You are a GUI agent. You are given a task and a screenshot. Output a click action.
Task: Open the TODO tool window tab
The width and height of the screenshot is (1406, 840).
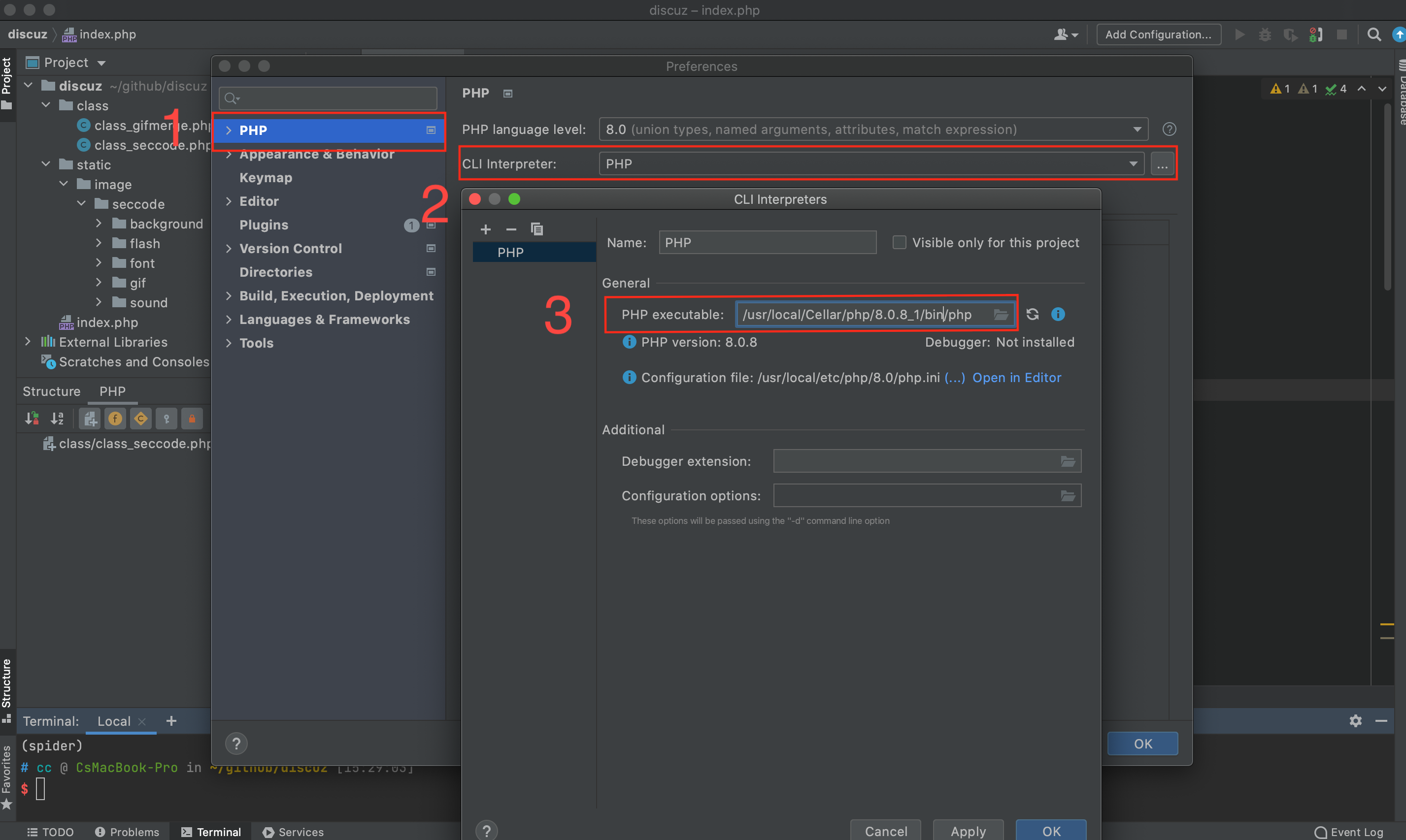pyautogui.click(x=50, y=832)
